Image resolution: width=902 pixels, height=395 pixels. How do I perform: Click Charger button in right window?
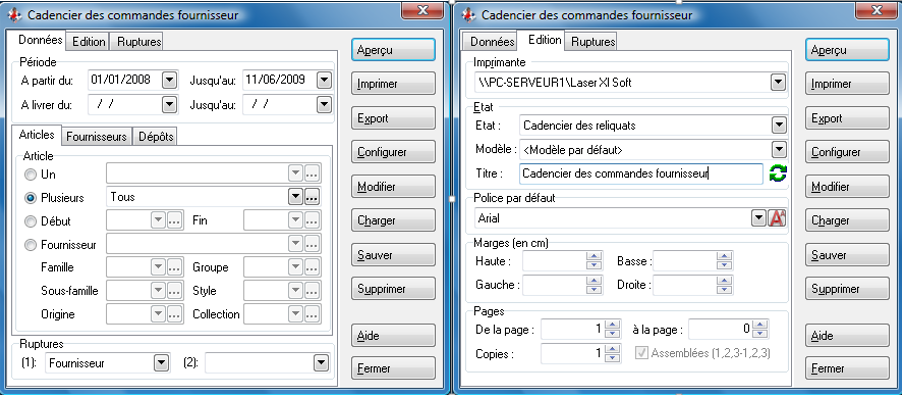pos(847,221)
